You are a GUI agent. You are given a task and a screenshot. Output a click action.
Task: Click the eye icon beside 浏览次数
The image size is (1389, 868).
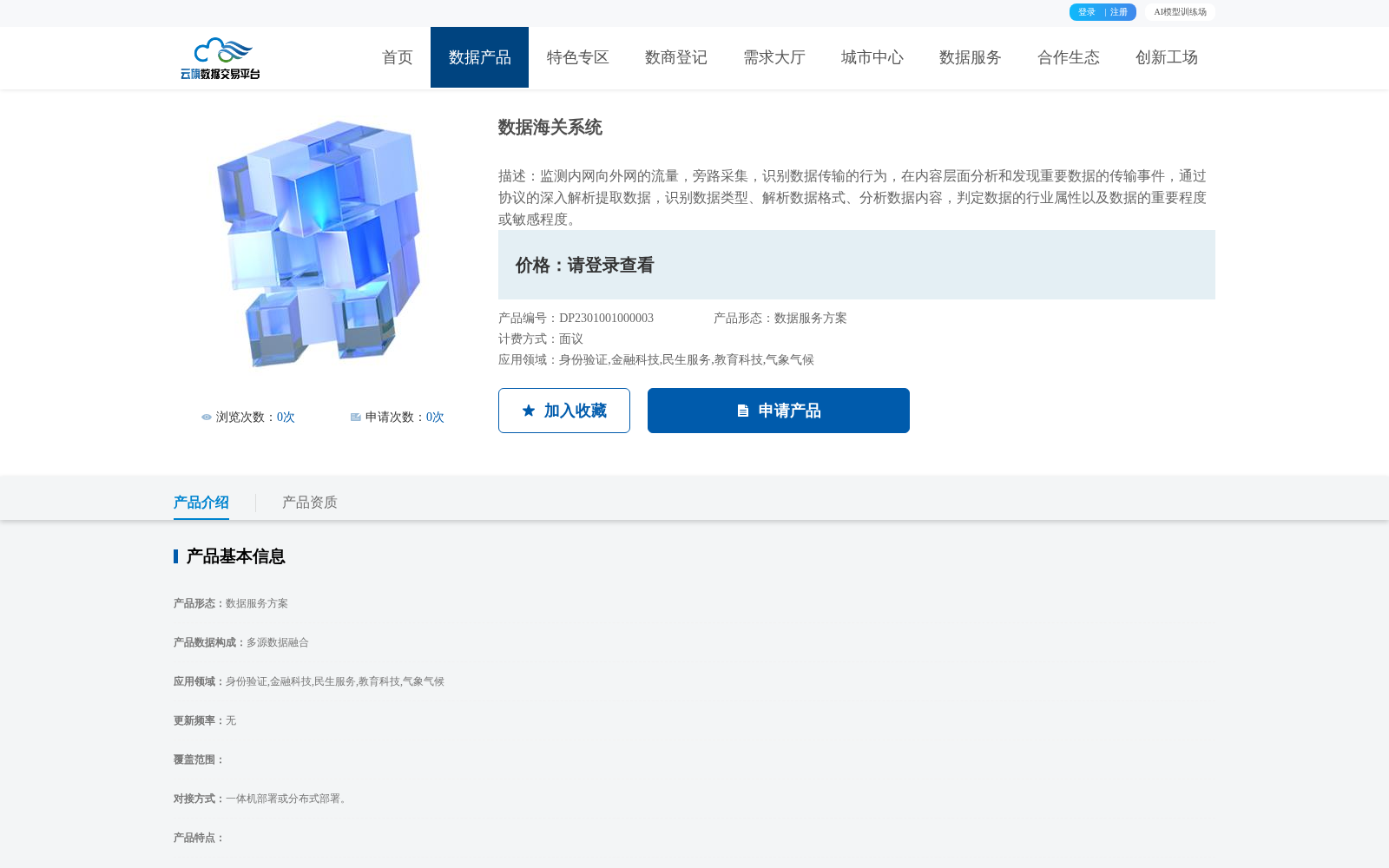[207, 418]
